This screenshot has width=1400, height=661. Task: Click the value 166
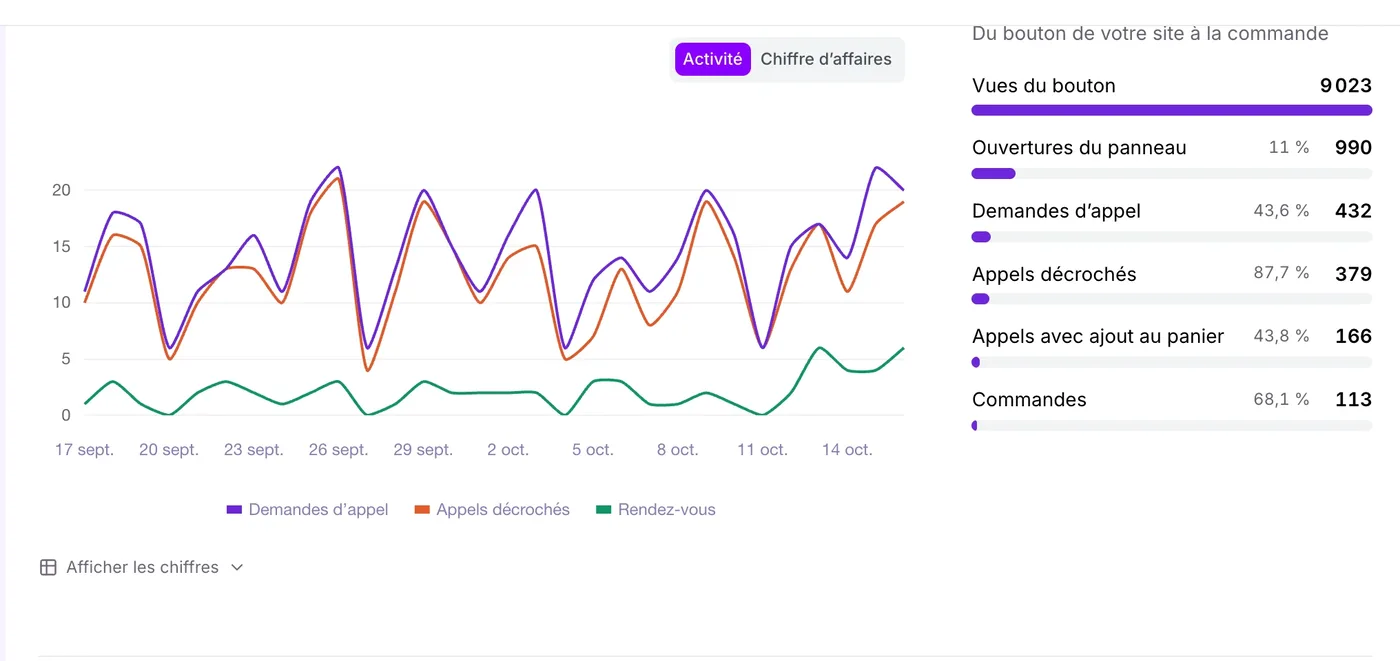click(1353, 336)
